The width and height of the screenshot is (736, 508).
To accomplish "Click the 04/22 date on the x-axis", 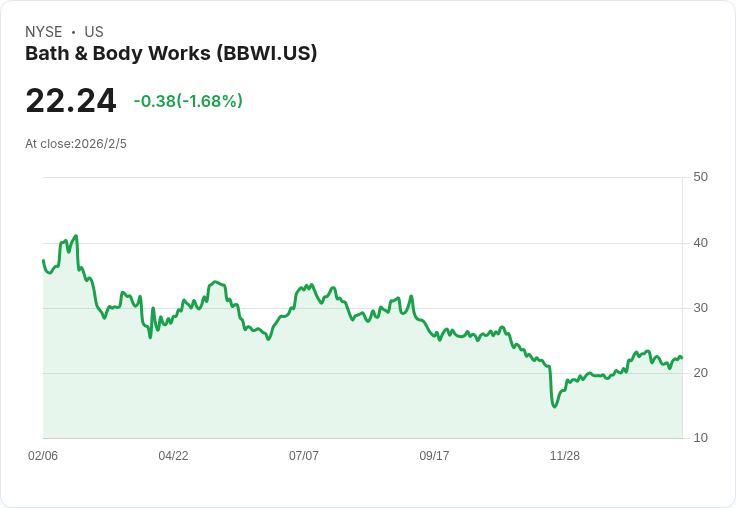I will point(173,455).
